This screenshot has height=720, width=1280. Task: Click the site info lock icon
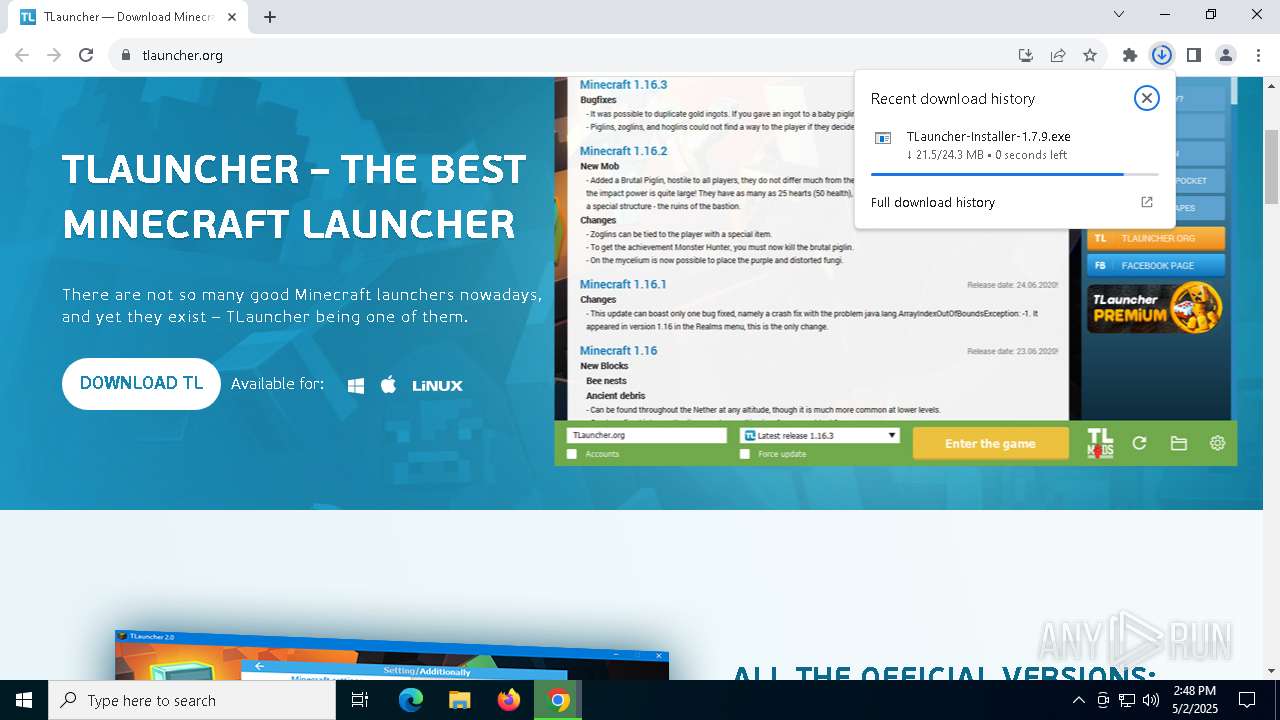coord(125,55)
